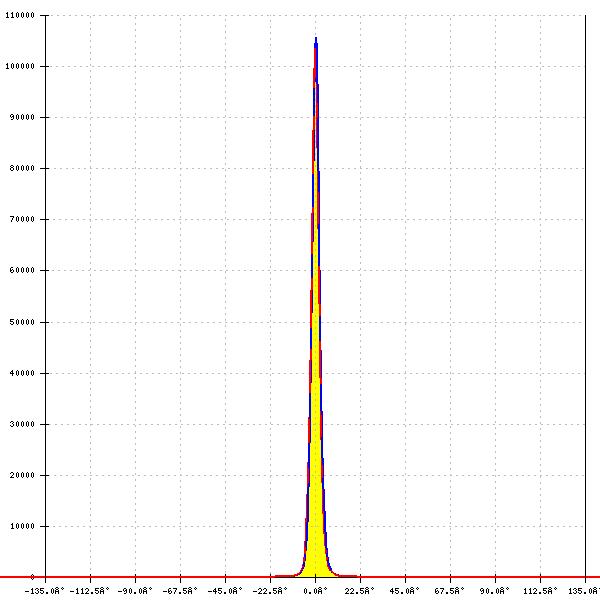Click the 30000 y-axis label
Screen dimensions: 600x600
(x=22, y=424)
